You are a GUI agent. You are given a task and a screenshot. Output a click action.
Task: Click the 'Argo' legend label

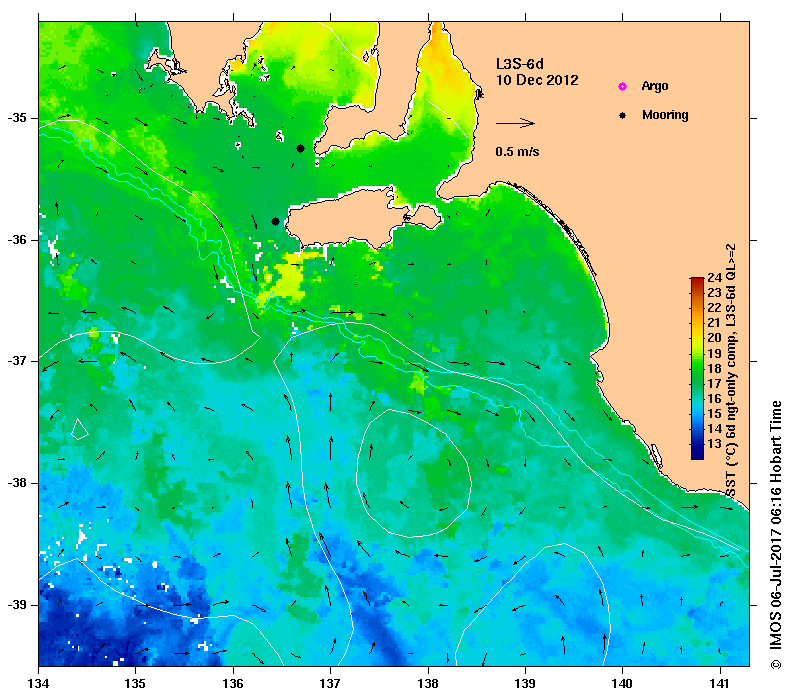[655, 86]
